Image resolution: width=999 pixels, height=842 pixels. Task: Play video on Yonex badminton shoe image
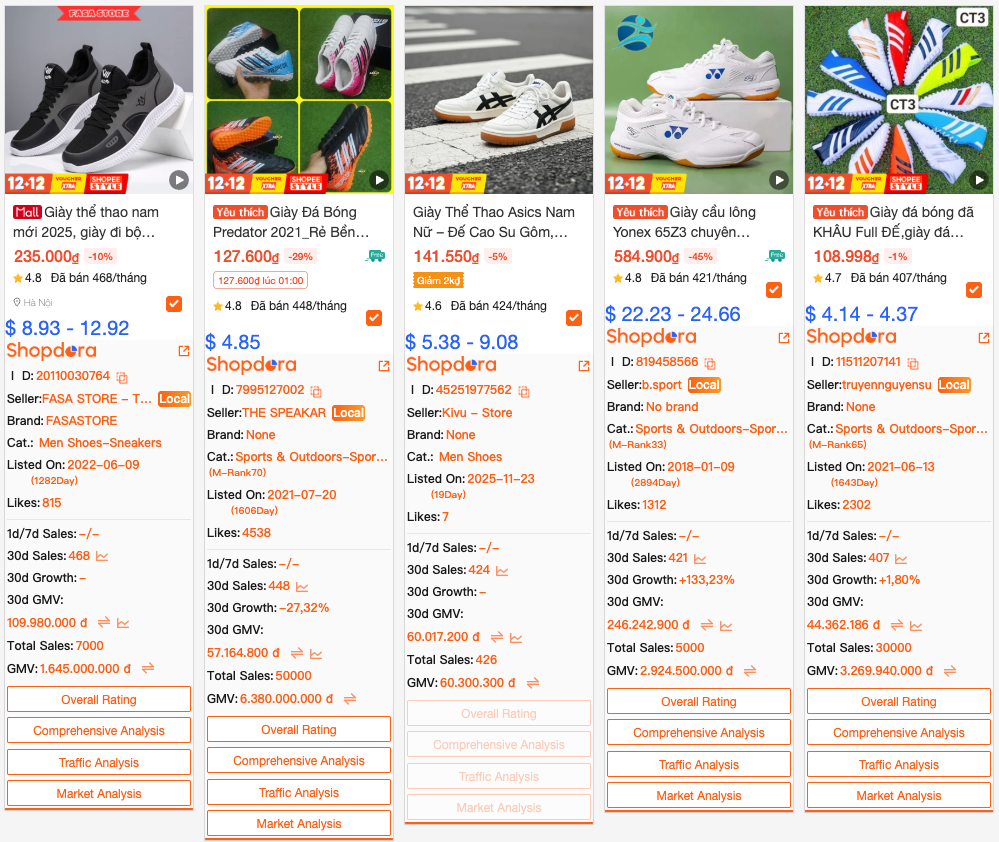779,180
